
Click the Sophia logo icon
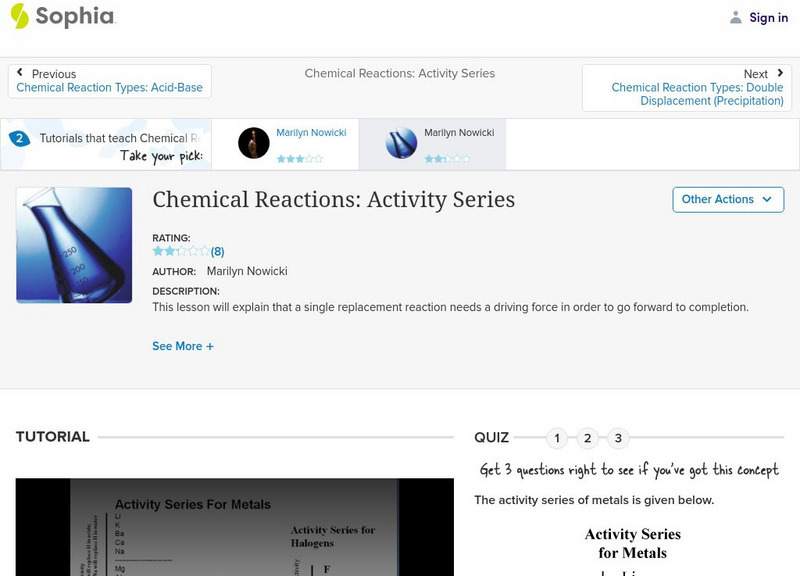(20, 16)
